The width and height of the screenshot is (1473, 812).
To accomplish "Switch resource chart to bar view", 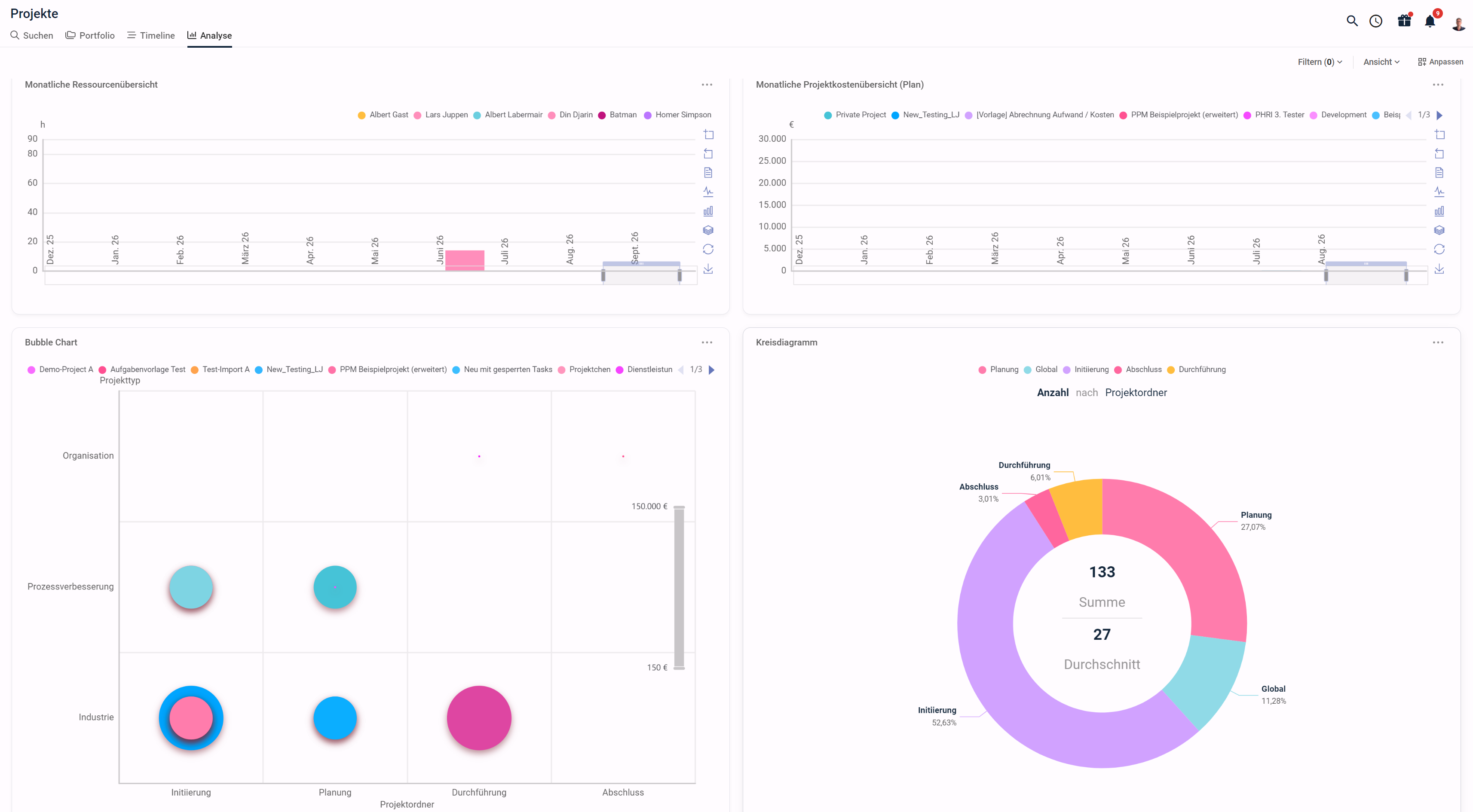I will coord(708,211).
